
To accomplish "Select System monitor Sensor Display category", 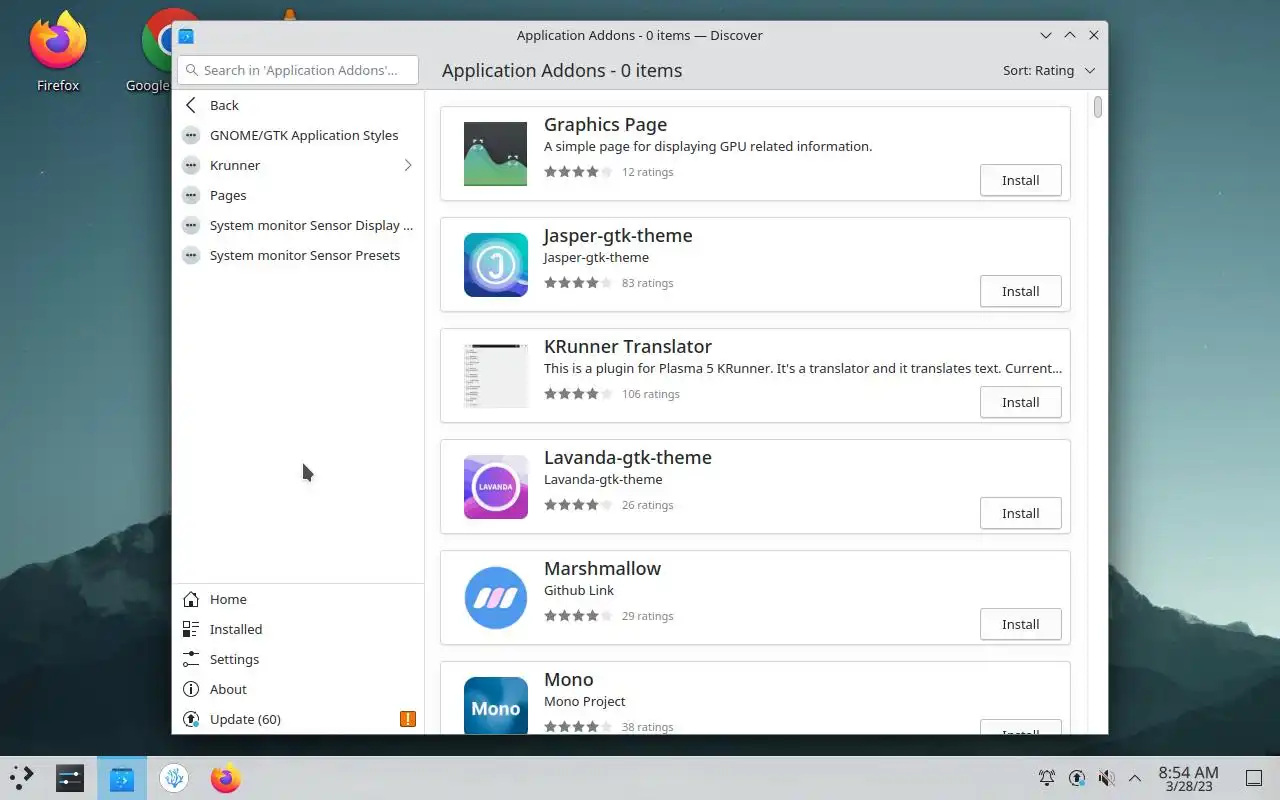I will tap(298, 225).
